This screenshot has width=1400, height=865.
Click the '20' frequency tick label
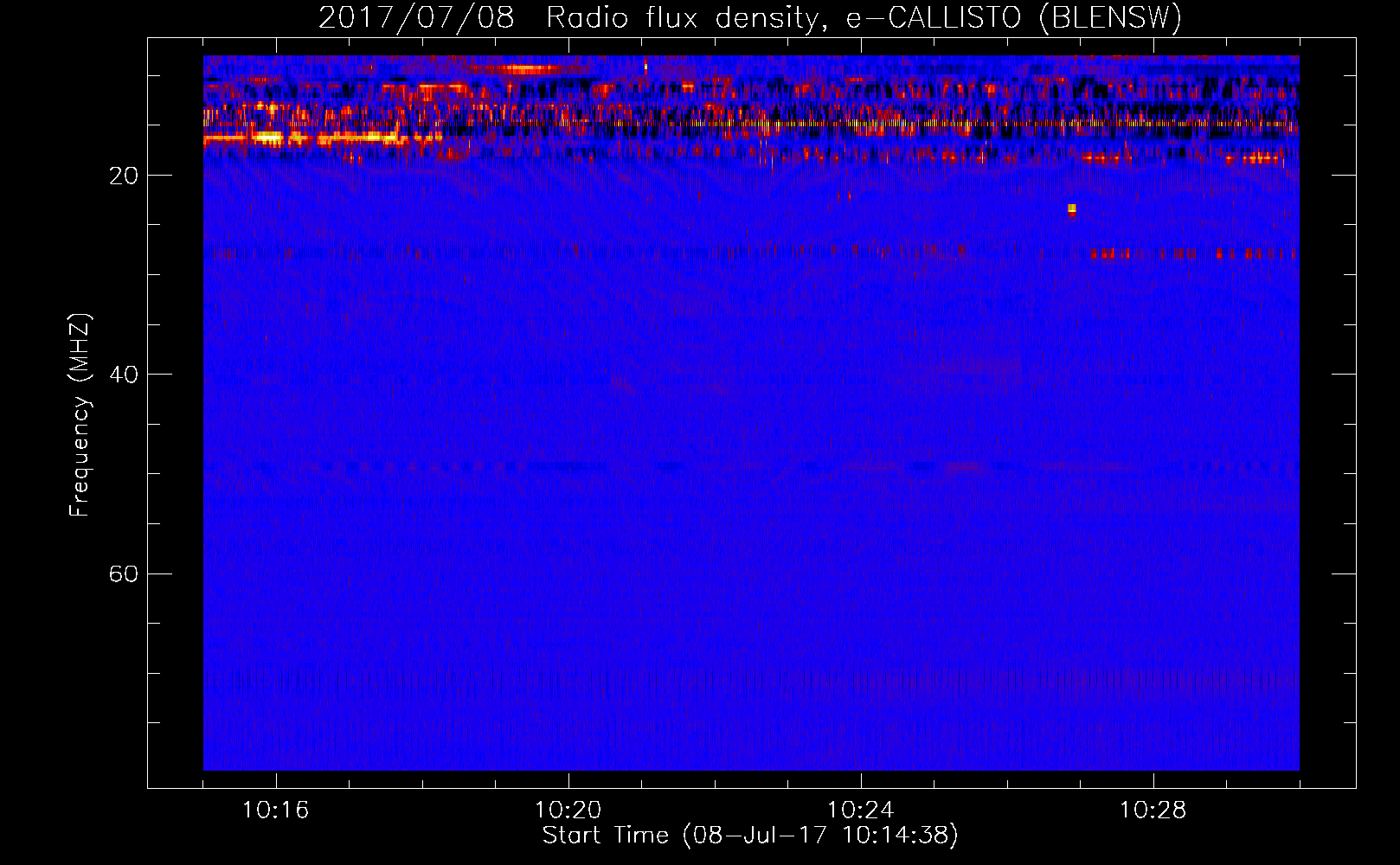[124, 176]
